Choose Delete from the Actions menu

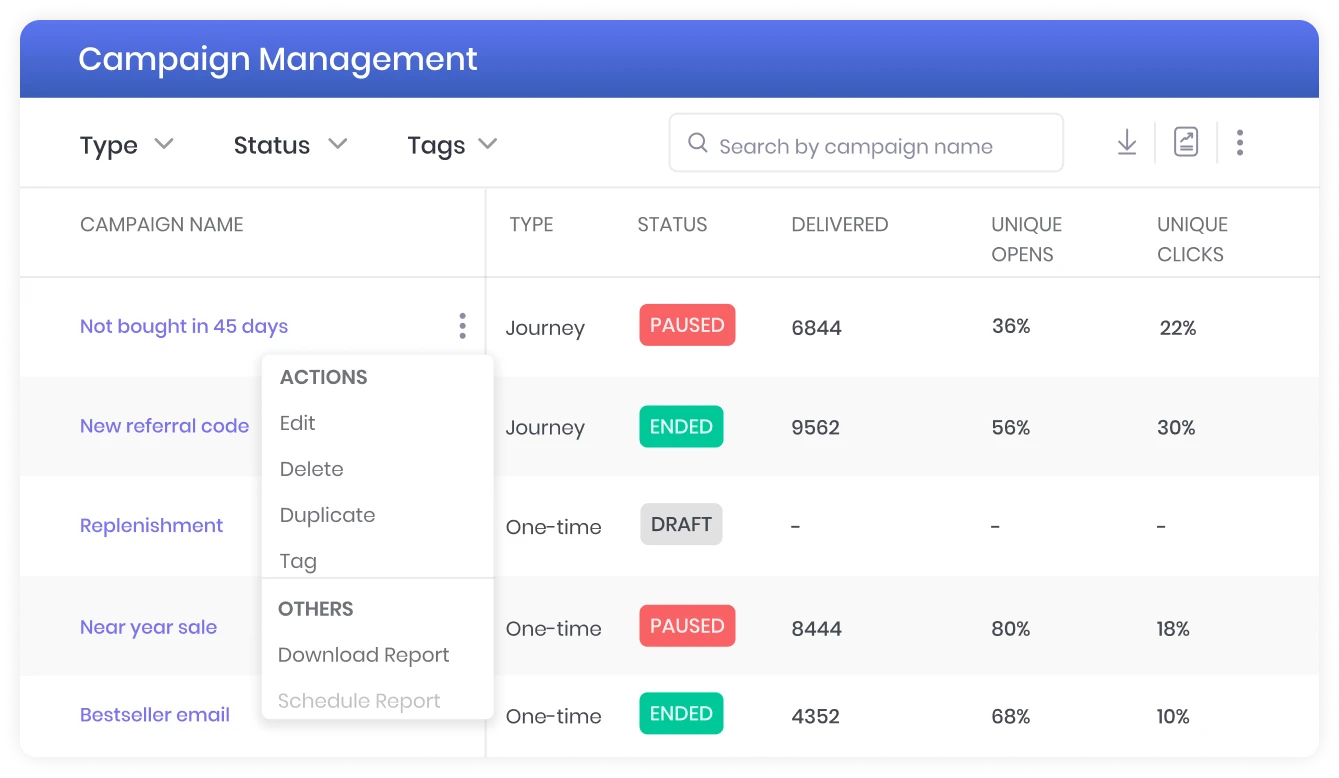pos(312,469)
